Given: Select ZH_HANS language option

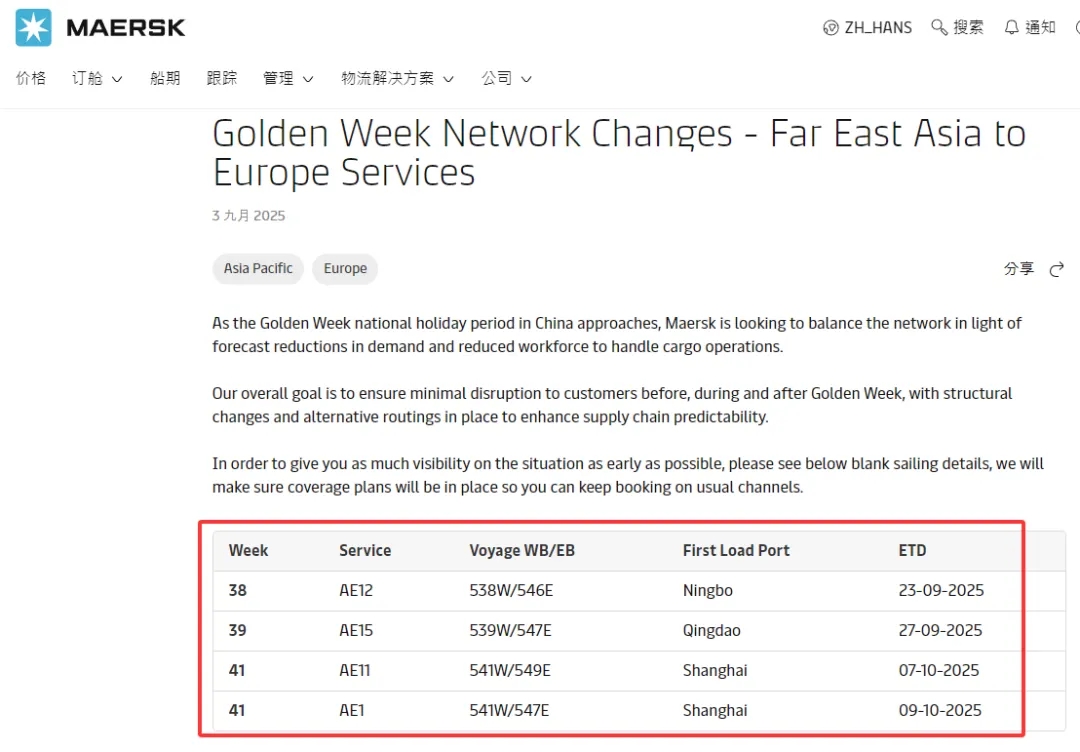Looking at the screenshot, I should pos(878,28).
